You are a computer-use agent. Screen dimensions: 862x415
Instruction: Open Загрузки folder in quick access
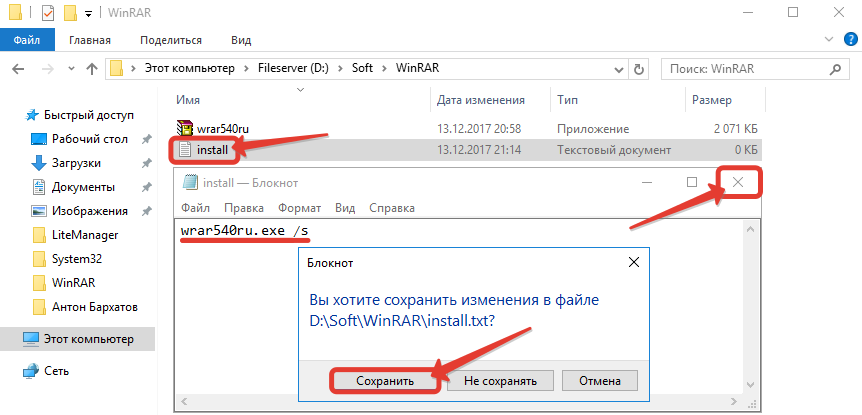(75, 162)
